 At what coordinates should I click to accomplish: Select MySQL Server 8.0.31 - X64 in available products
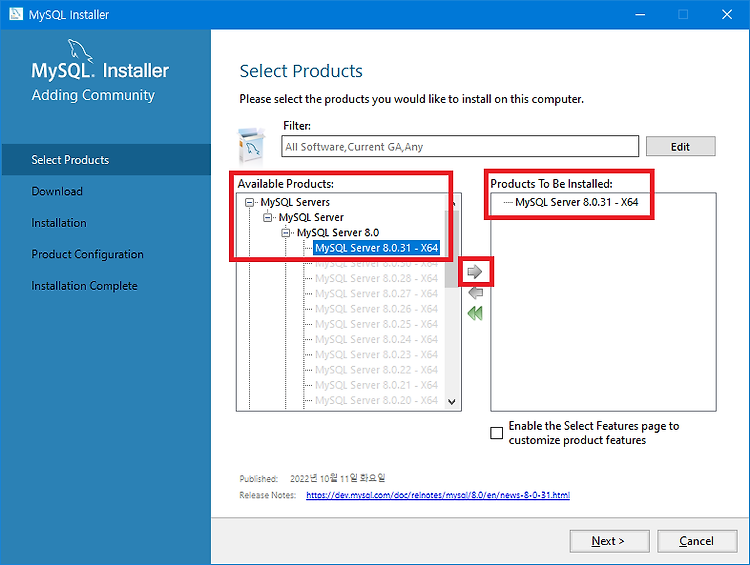coord(376,248)
